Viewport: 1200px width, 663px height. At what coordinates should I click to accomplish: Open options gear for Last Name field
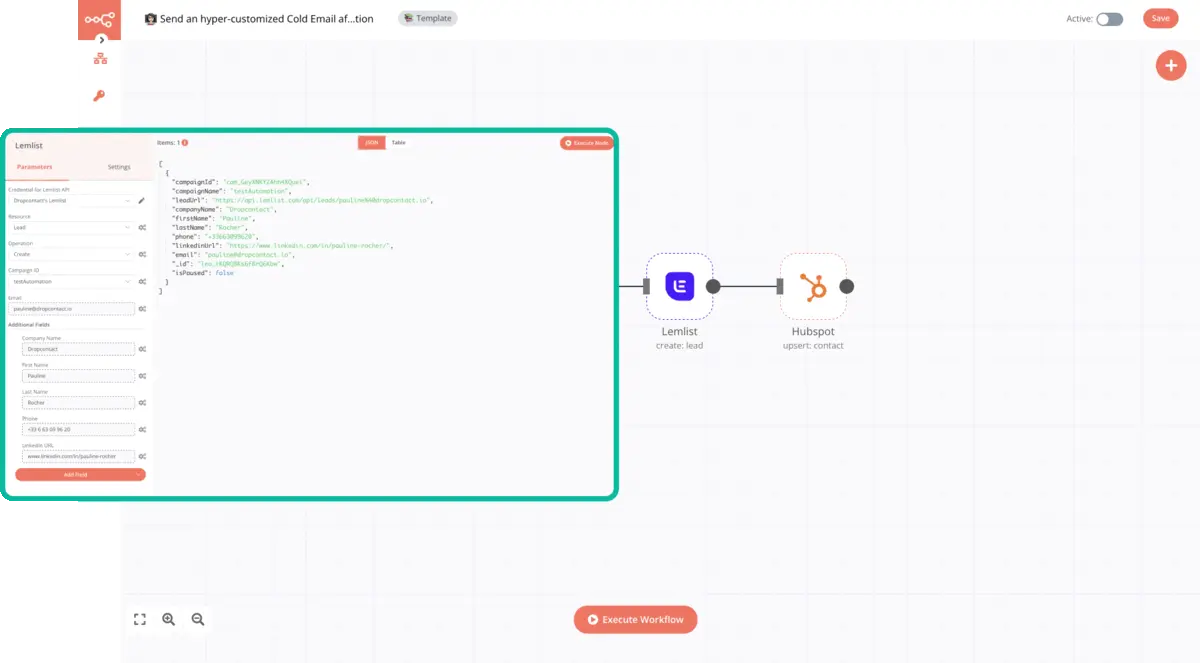[142, 403]
